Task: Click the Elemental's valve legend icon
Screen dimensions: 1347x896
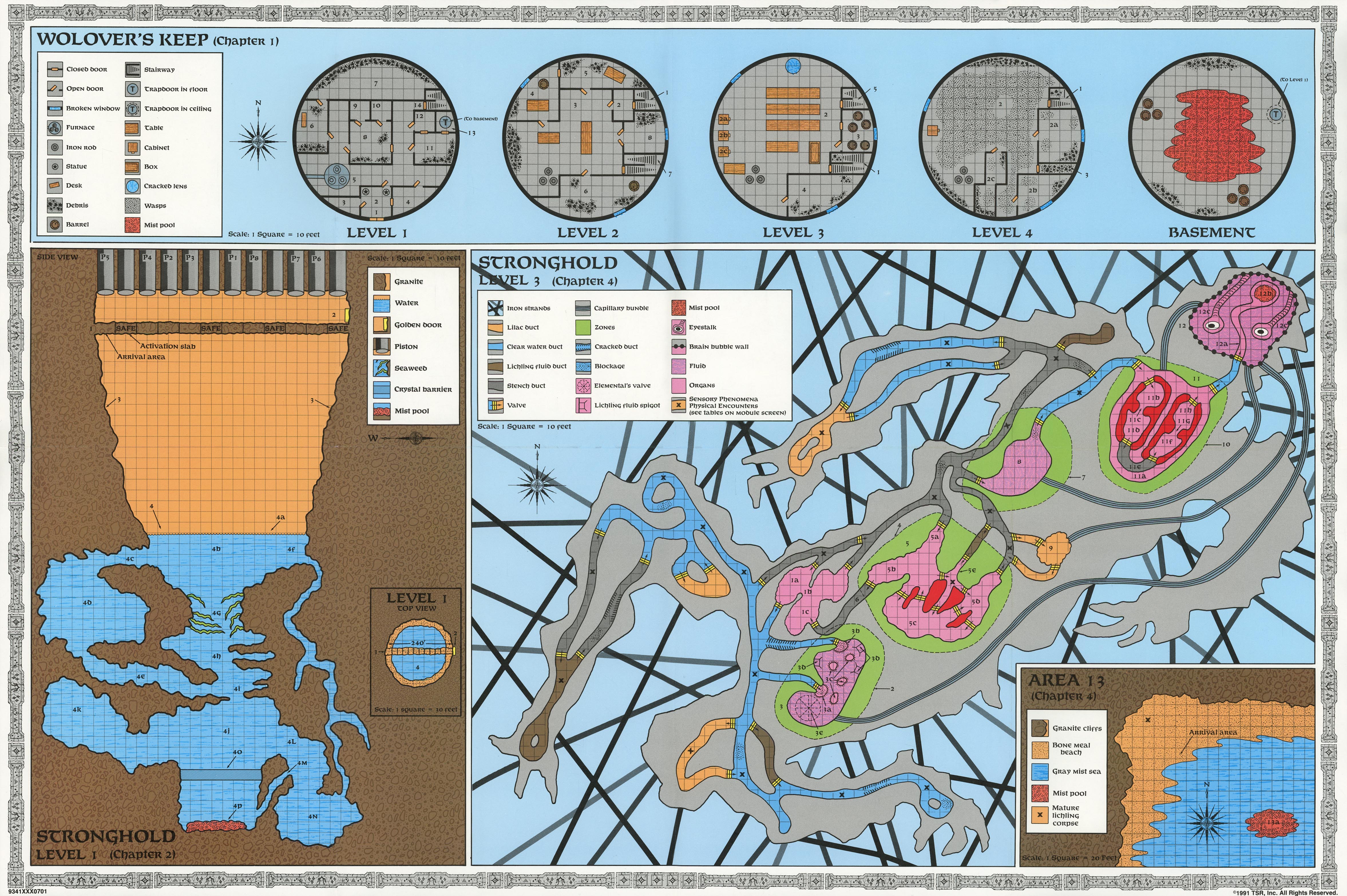Action: tap(583, 386)
